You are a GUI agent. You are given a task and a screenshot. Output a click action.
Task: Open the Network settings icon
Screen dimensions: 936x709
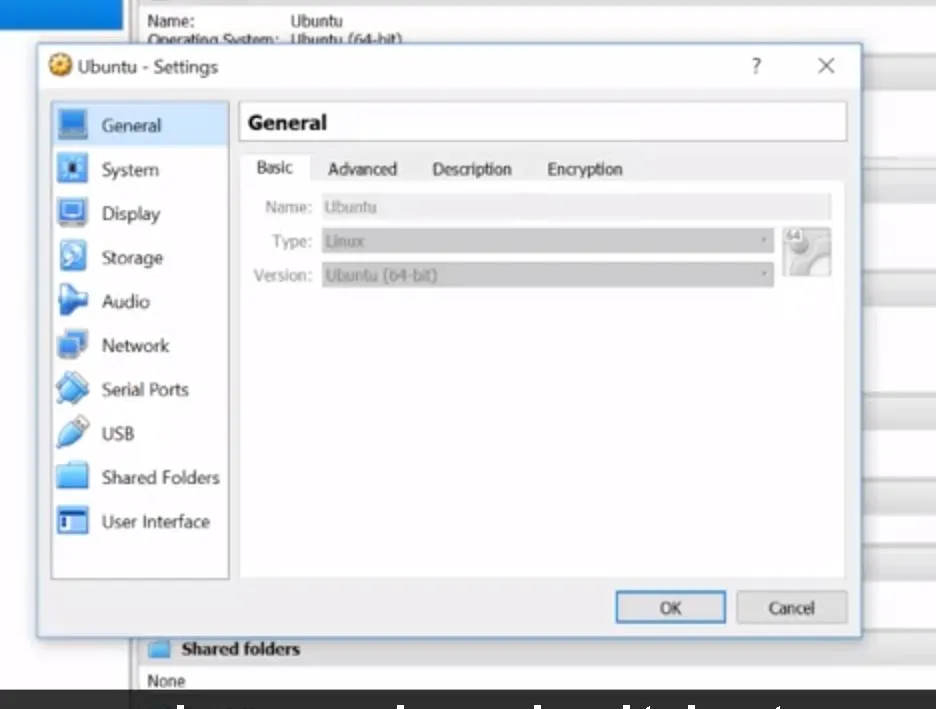click(x=73, y=344)
